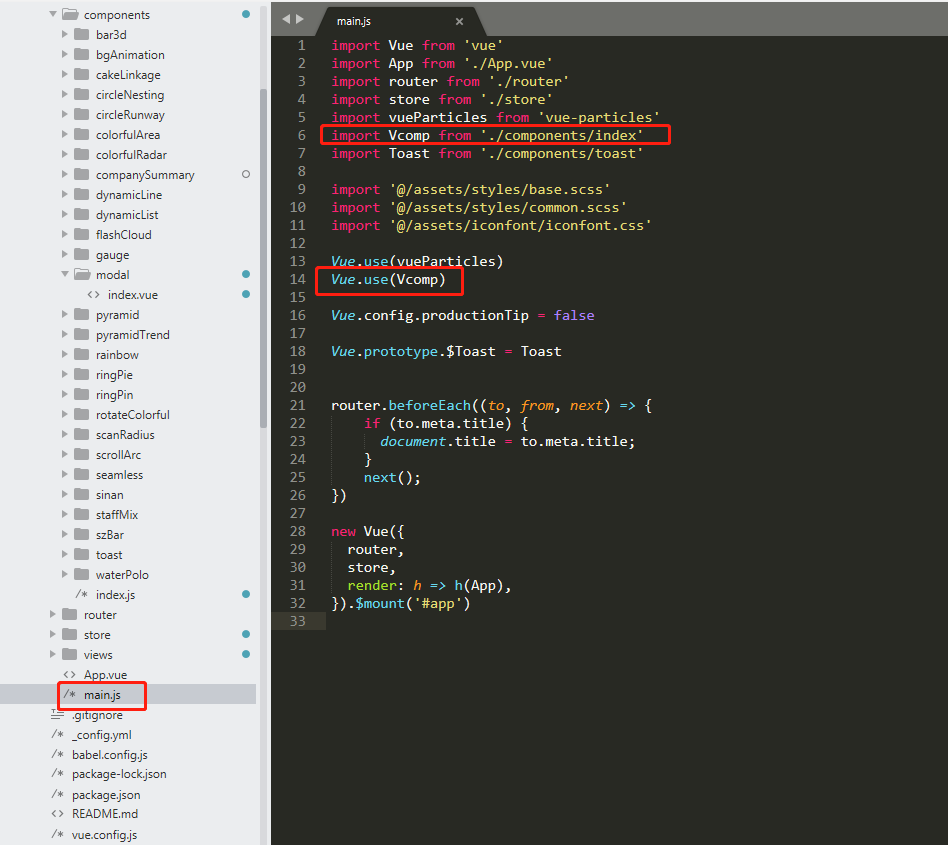Expand the store folder arrow
This screenshot has height=845, width=948.
coord(53,635)
